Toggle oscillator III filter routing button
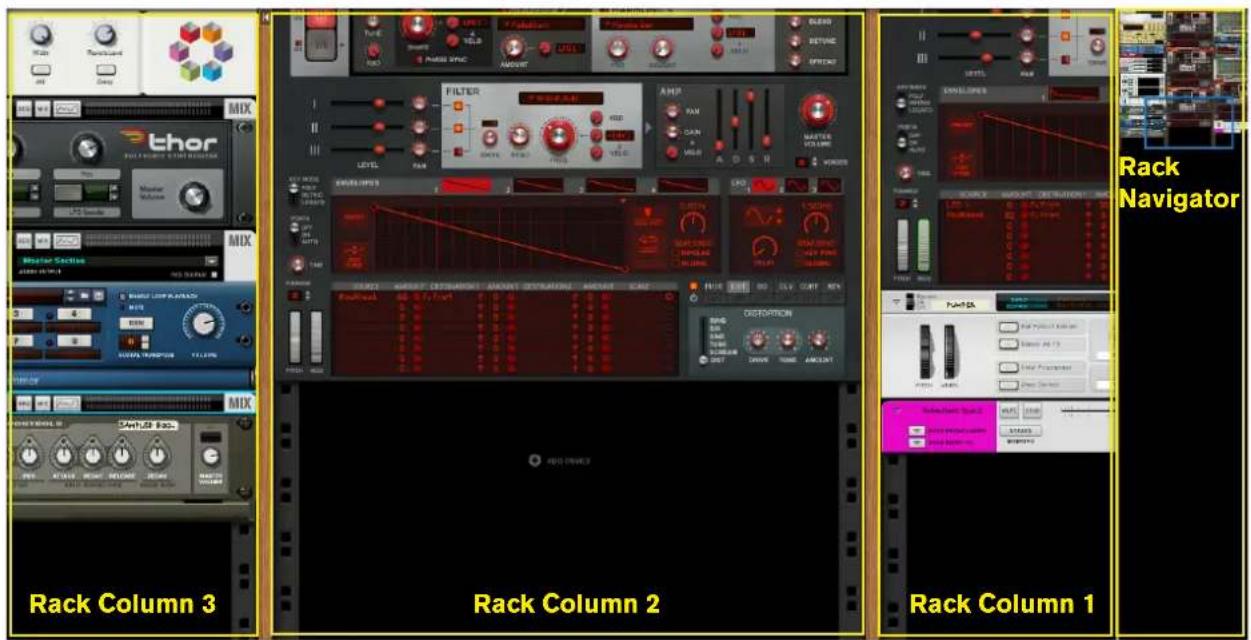Image resolution: width=1251 pixels, height=640 pixels. pyautogui.click(x=460, y=150)
